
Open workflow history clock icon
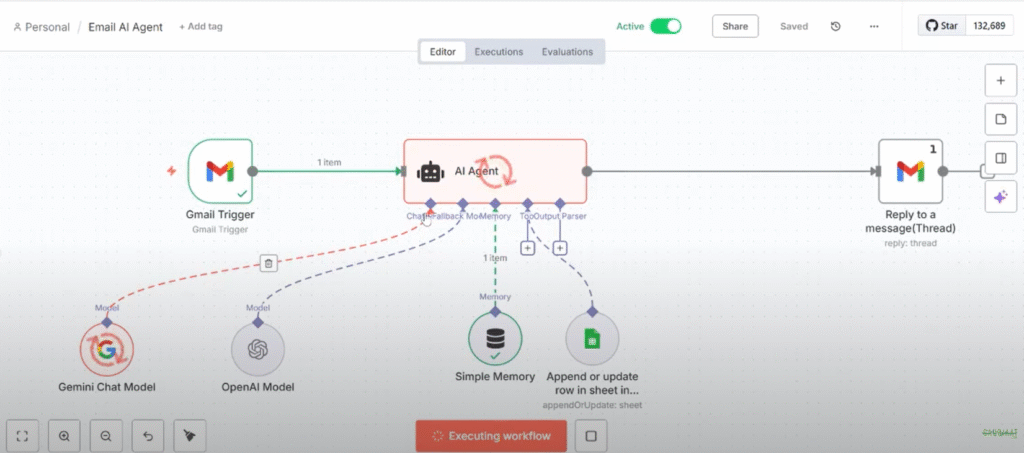click(x=836, y=27)
